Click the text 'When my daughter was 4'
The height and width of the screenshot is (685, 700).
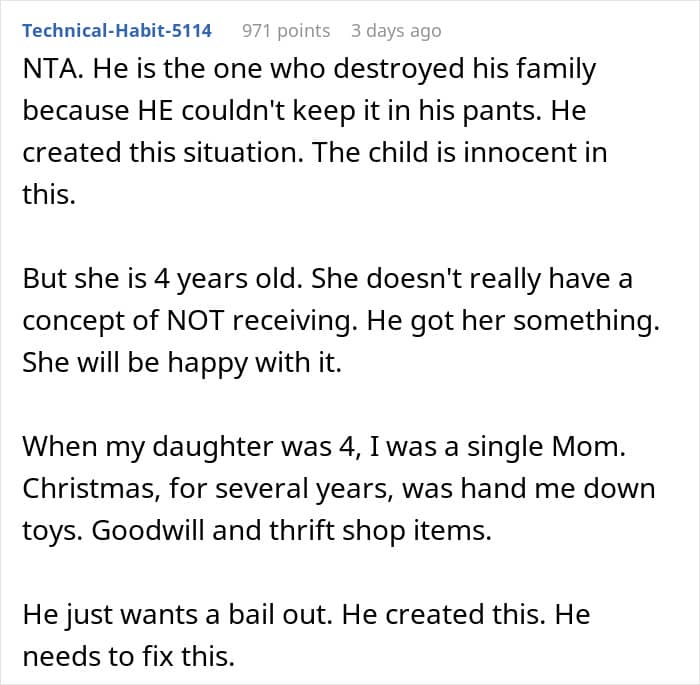coord(186,447)
